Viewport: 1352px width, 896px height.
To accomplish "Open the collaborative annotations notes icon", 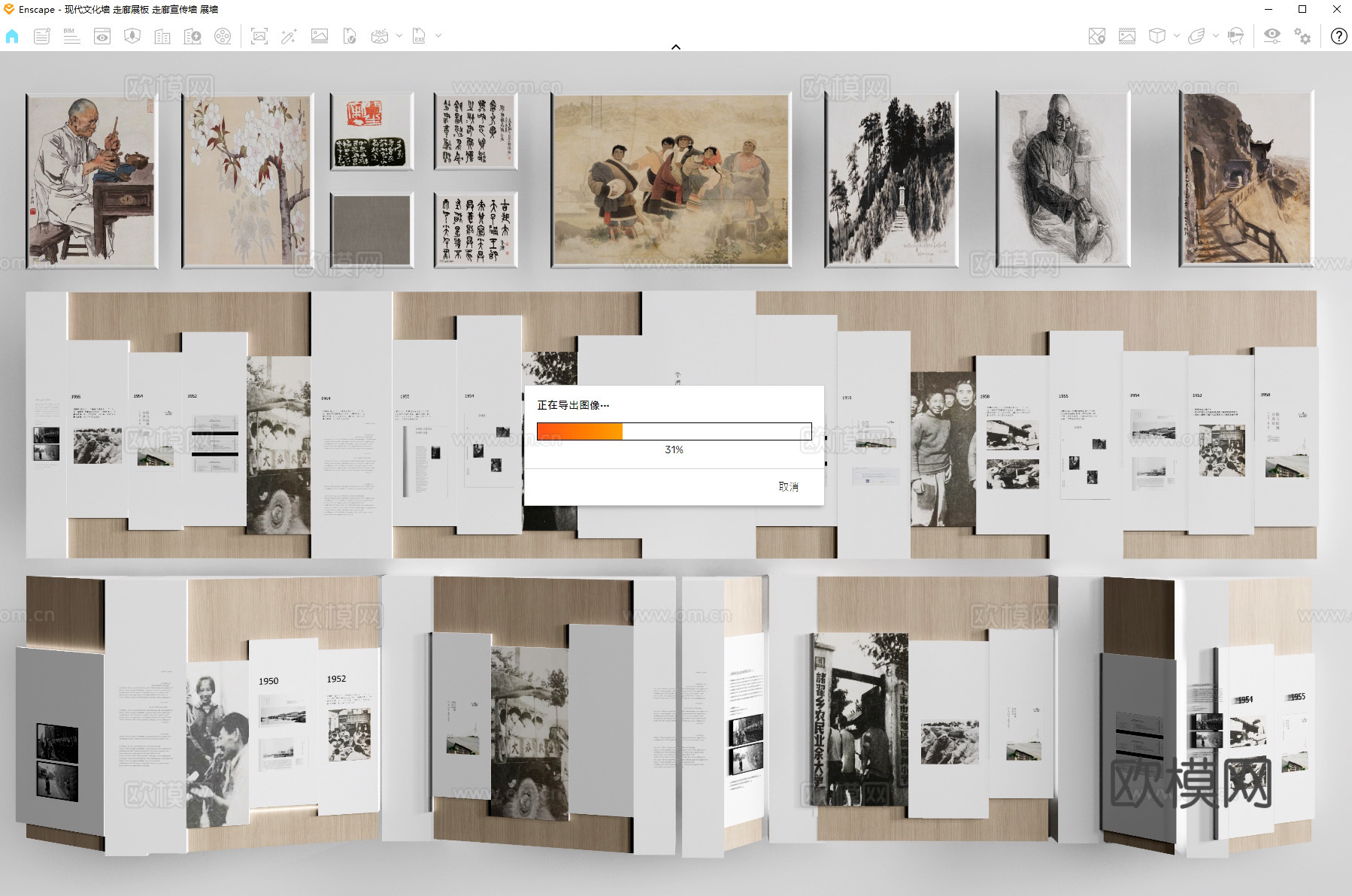I will click(x=42, y=36).
